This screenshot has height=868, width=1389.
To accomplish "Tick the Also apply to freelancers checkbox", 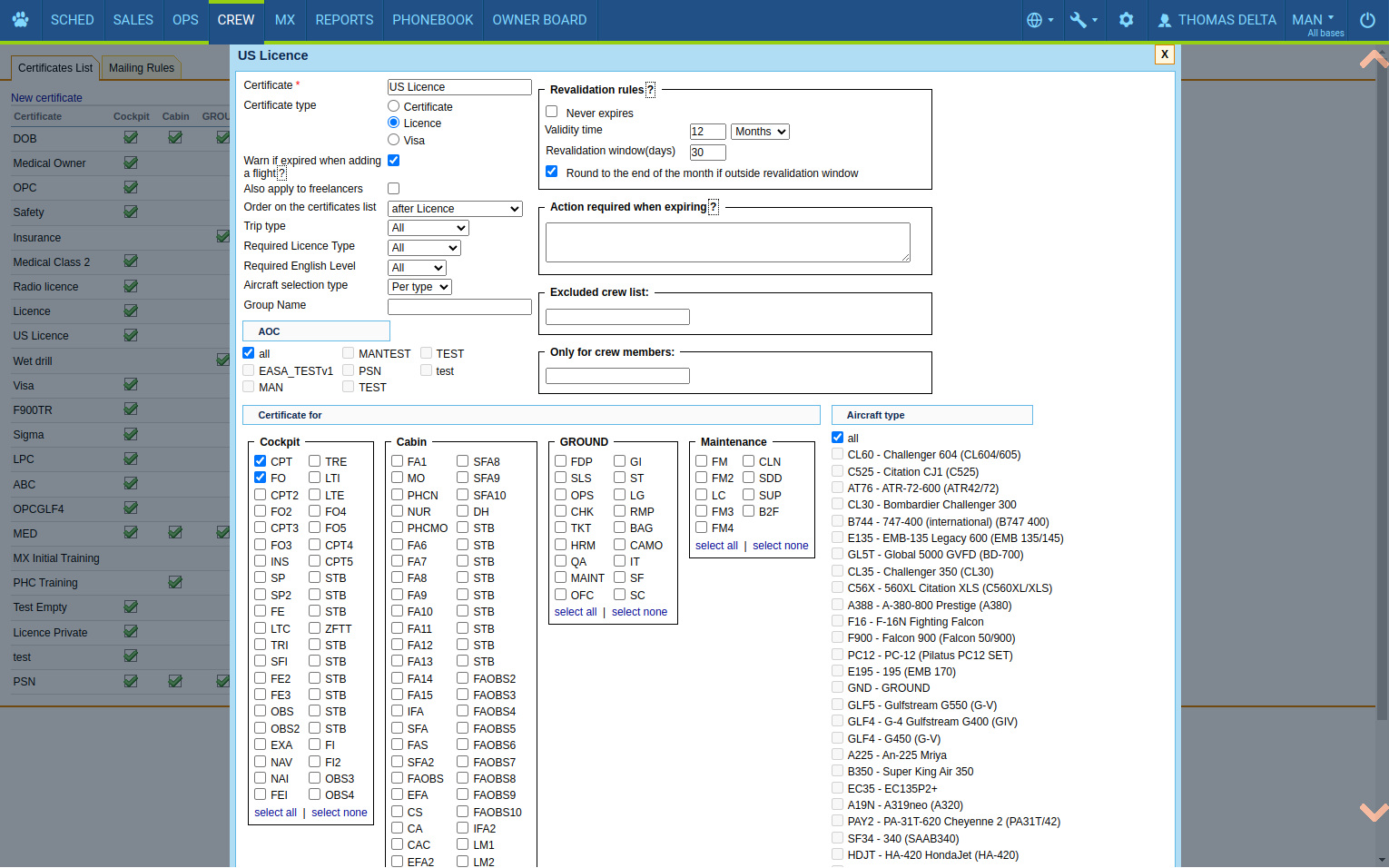I will [x=393, y=189].
